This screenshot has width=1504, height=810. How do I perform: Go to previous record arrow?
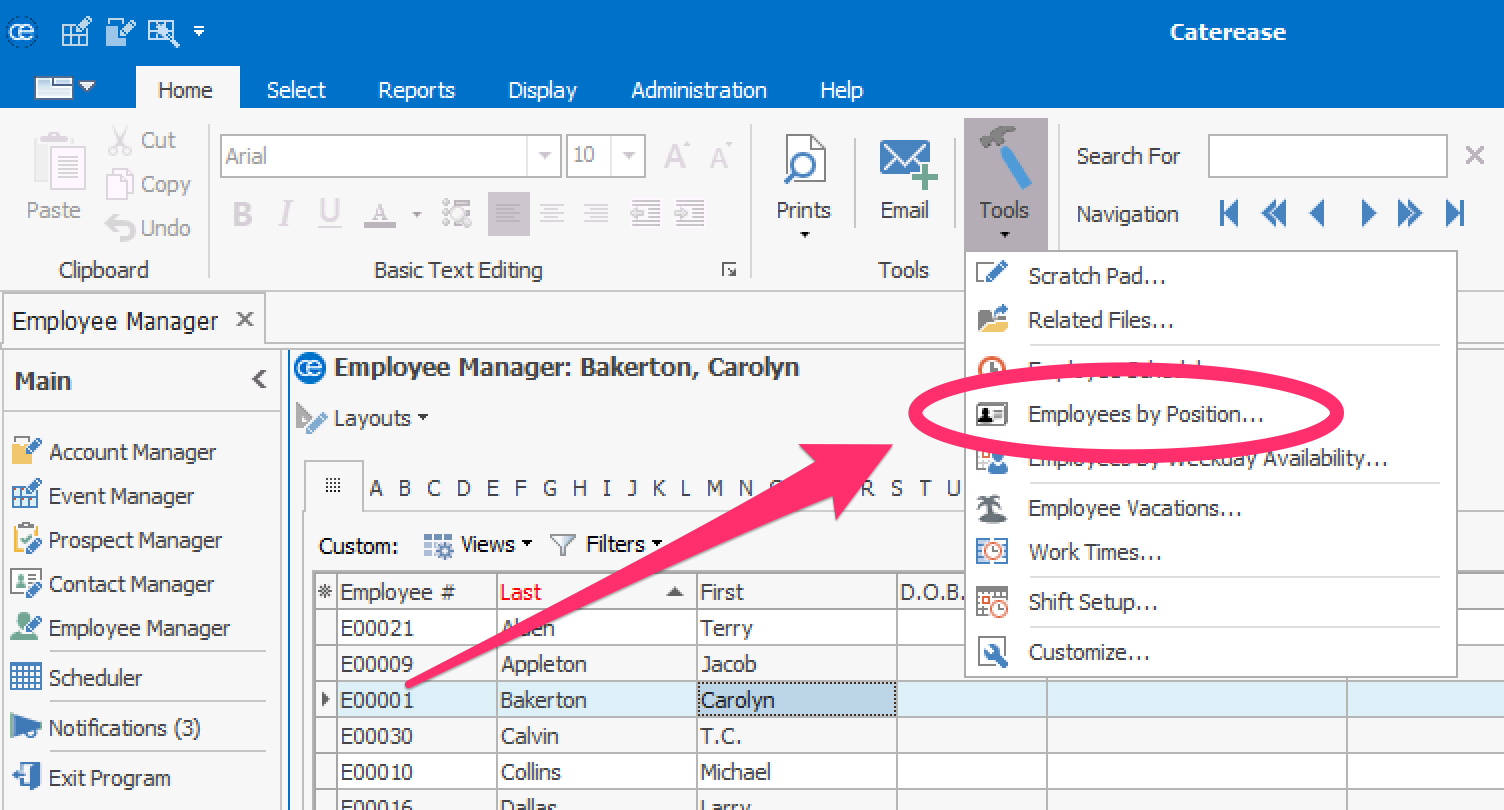(1317, 213)
